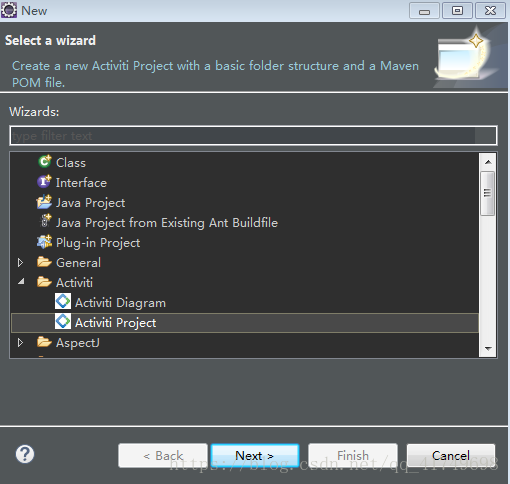
Task: Click the Interface wizard icon
Action: pos(44,182)
